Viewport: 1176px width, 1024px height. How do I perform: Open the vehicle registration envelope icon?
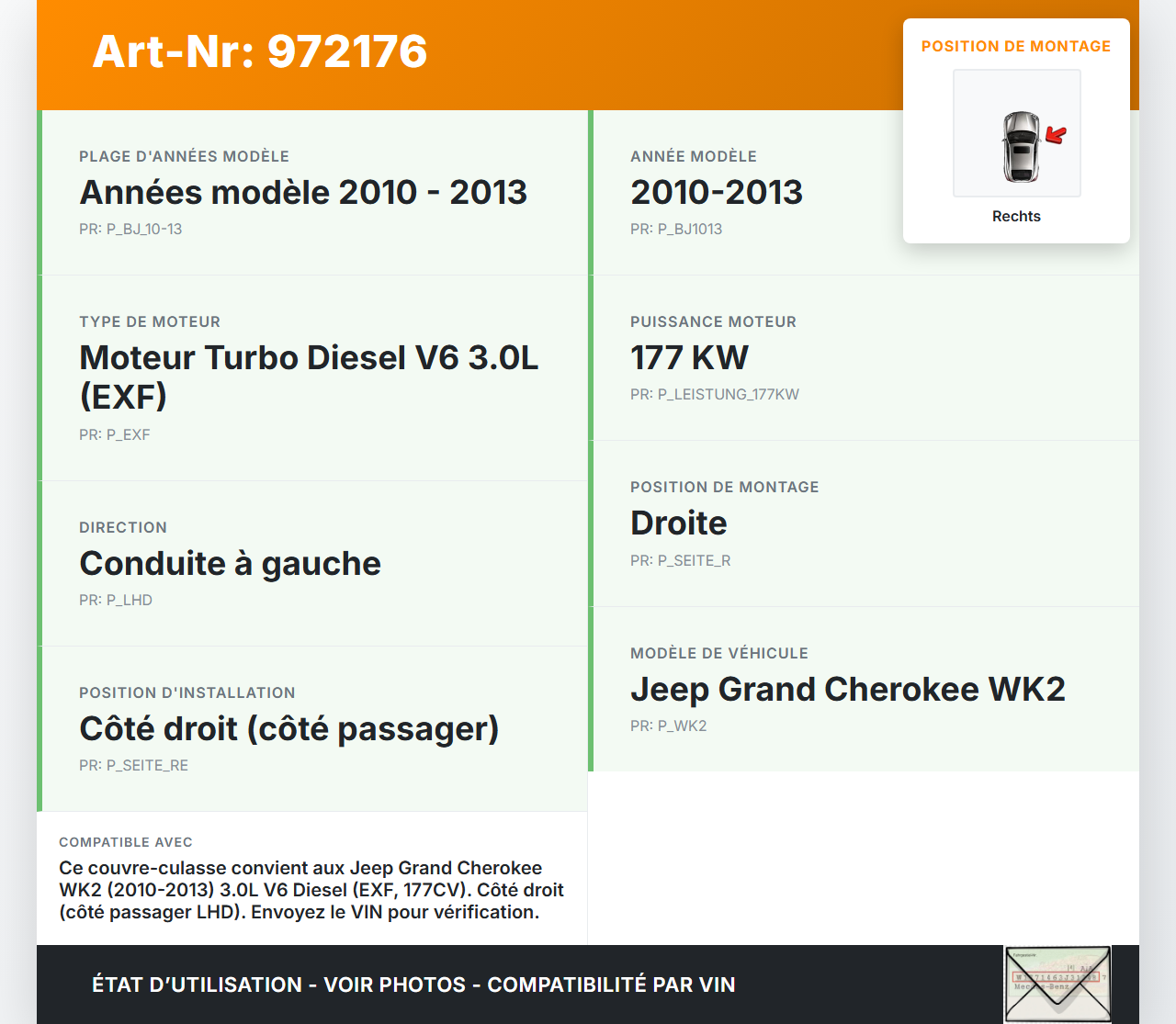tap(1057, 984)
